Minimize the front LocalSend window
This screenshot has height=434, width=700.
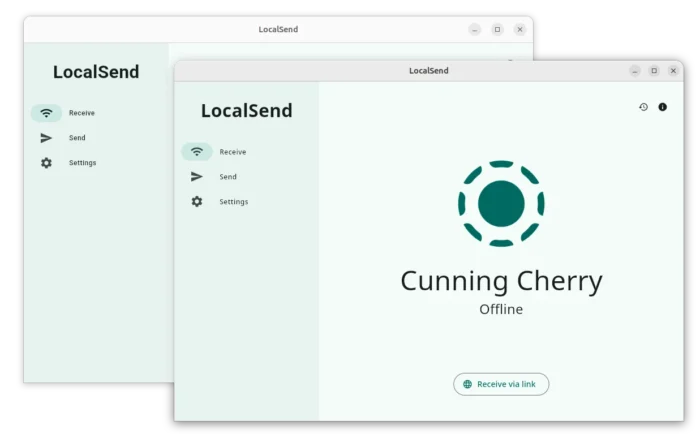tap(635, 71)
